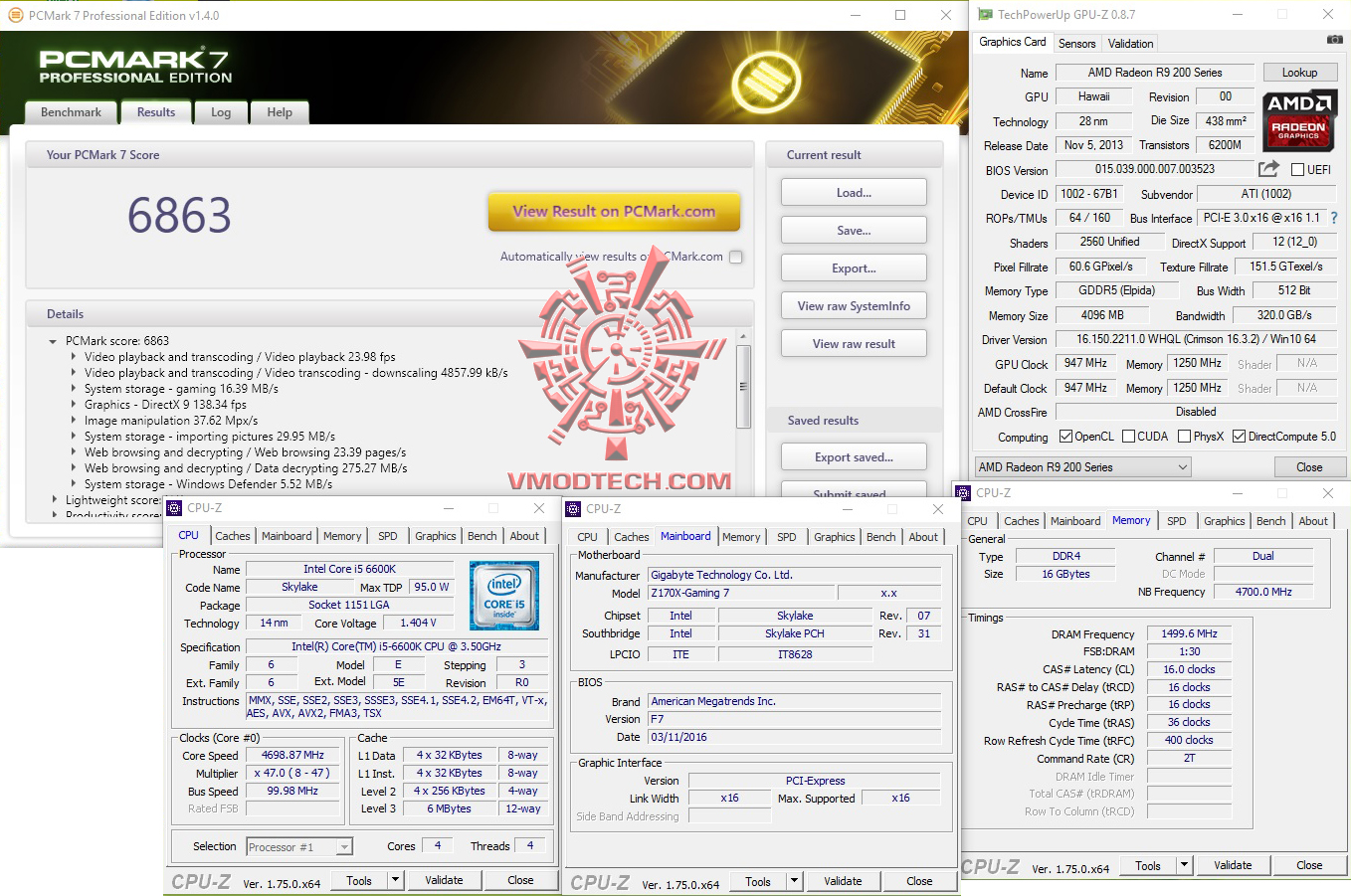Click the blue question mark next to Bus Interface
The image size is (1351, 896).
click(x=1335, y=217)
